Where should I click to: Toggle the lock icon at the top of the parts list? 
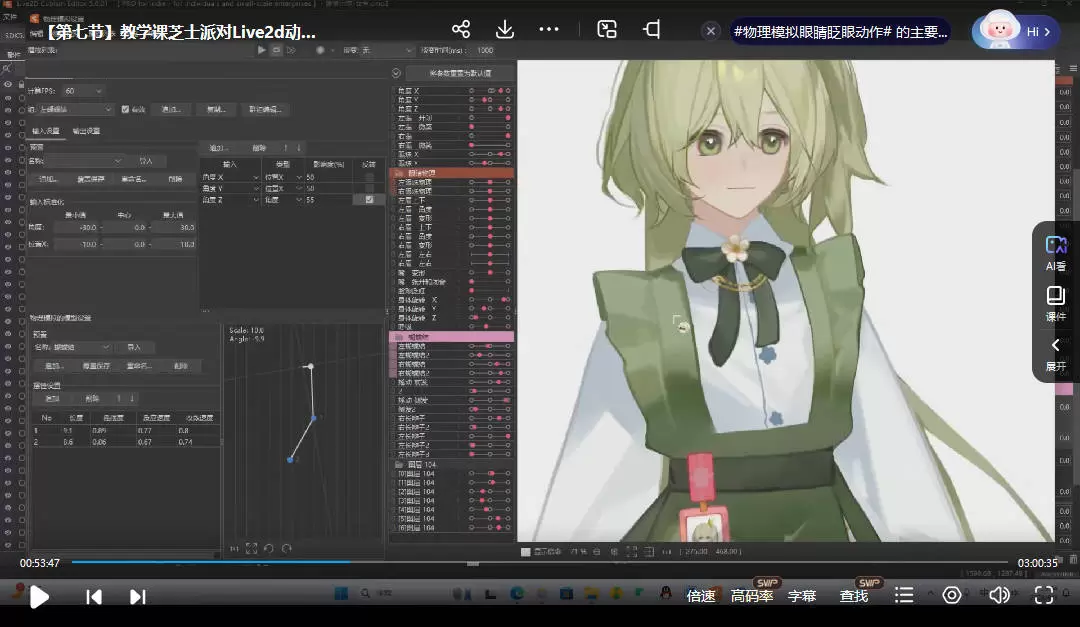tap(21, 84)
